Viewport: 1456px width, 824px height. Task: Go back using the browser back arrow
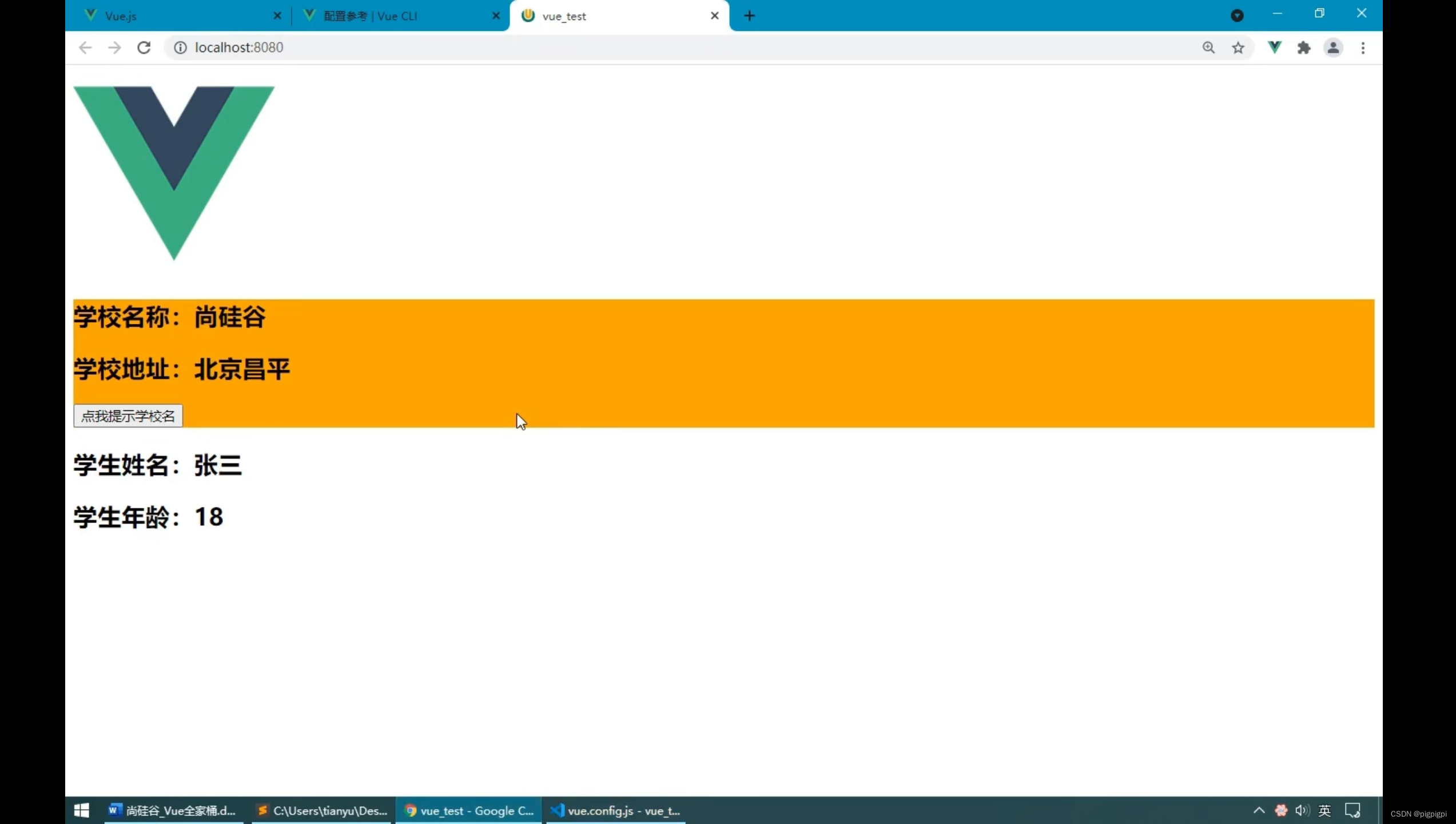click(x=85, y=47)
